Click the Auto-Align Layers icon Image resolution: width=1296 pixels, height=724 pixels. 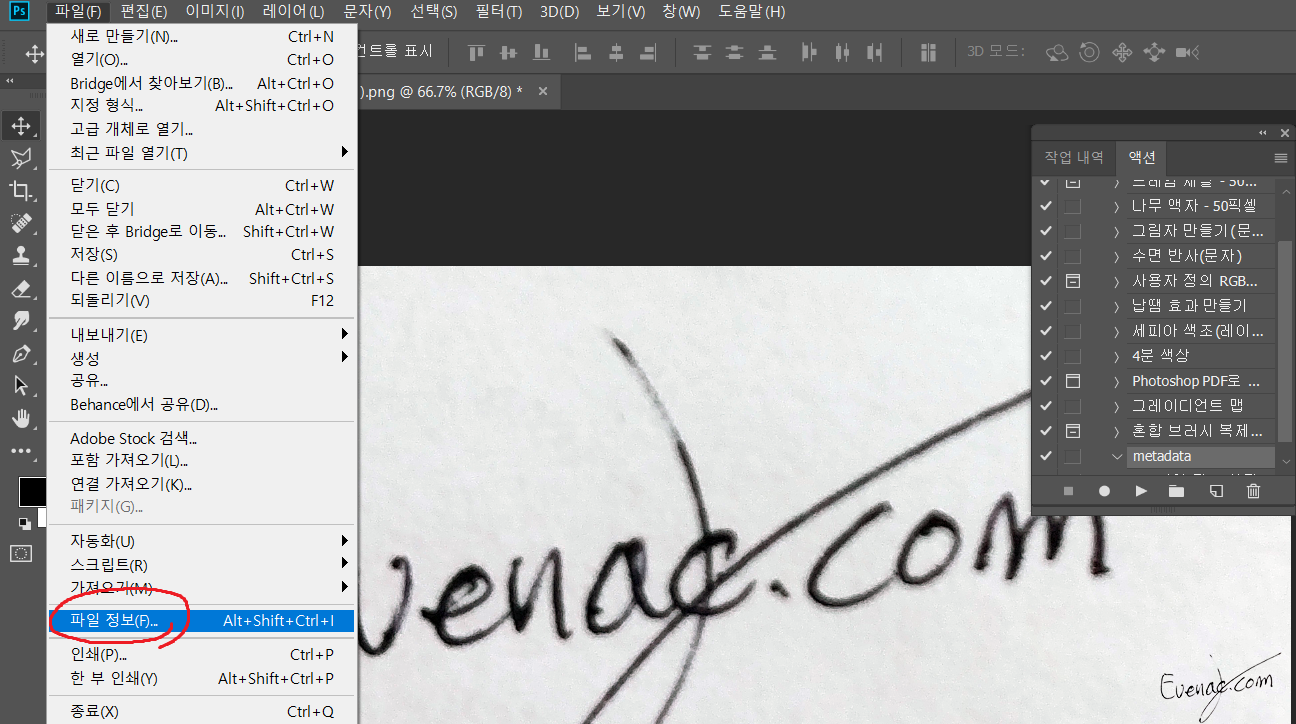pyautogui.click(x=928, y=52)
